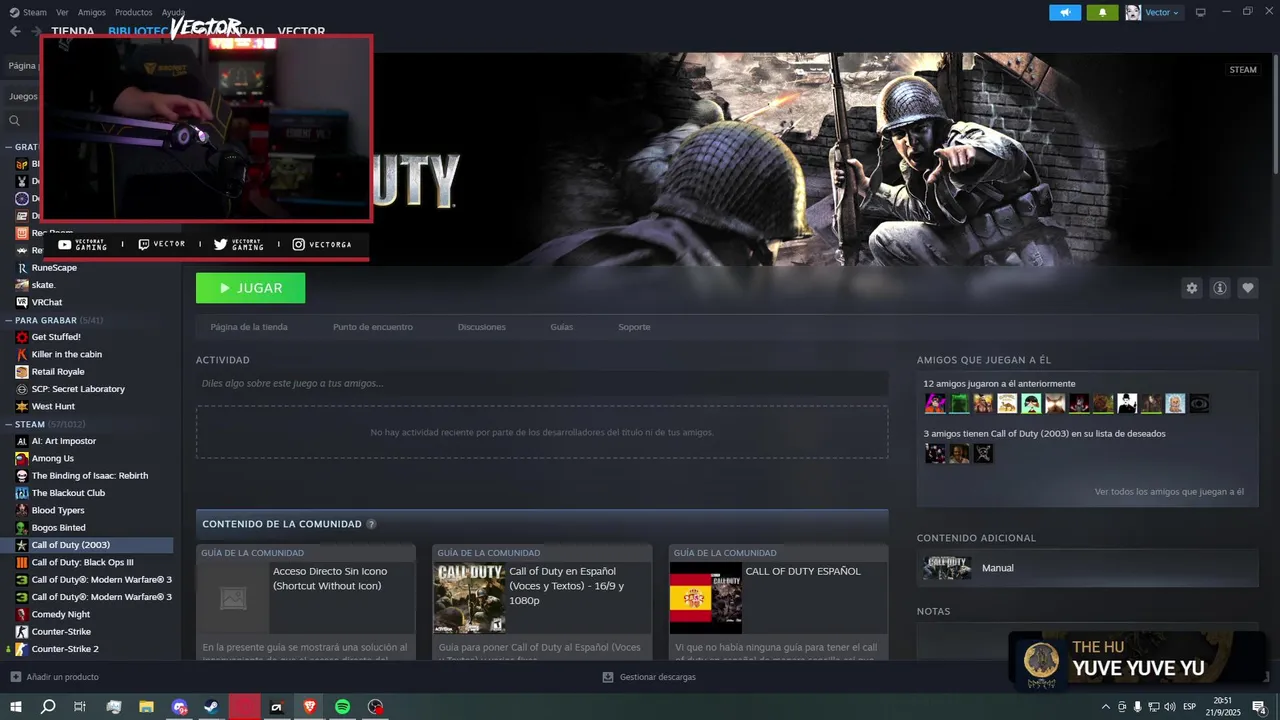Select Killer in the cabin game
The height and width of the screenshot is (720, 1280).
(67, 354)
